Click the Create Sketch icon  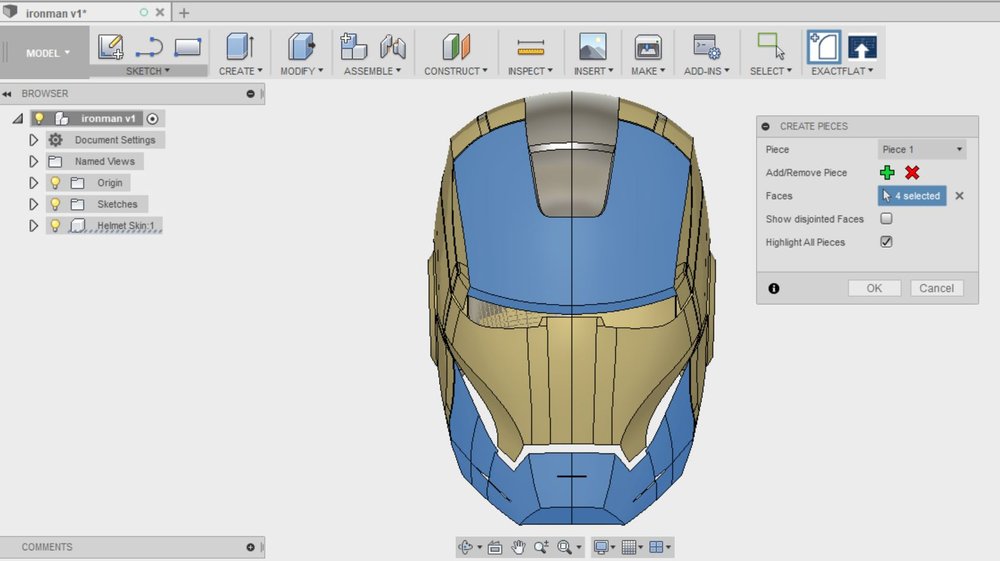click(110, 47)
